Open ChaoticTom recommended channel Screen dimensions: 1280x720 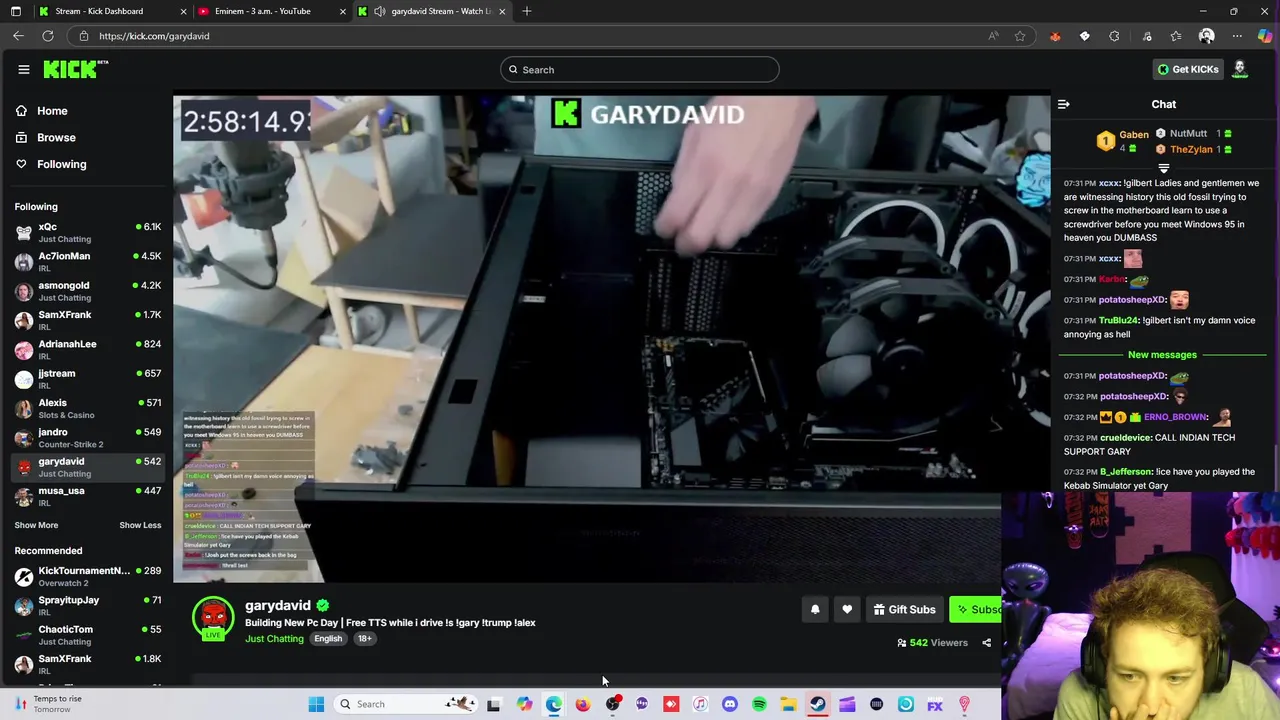[88, 635]
